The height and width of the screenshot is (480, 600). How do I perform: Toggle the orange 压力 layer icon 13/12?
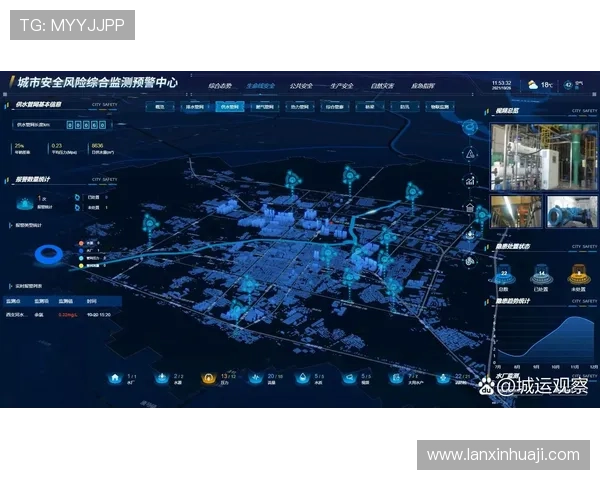pos(208,379)
